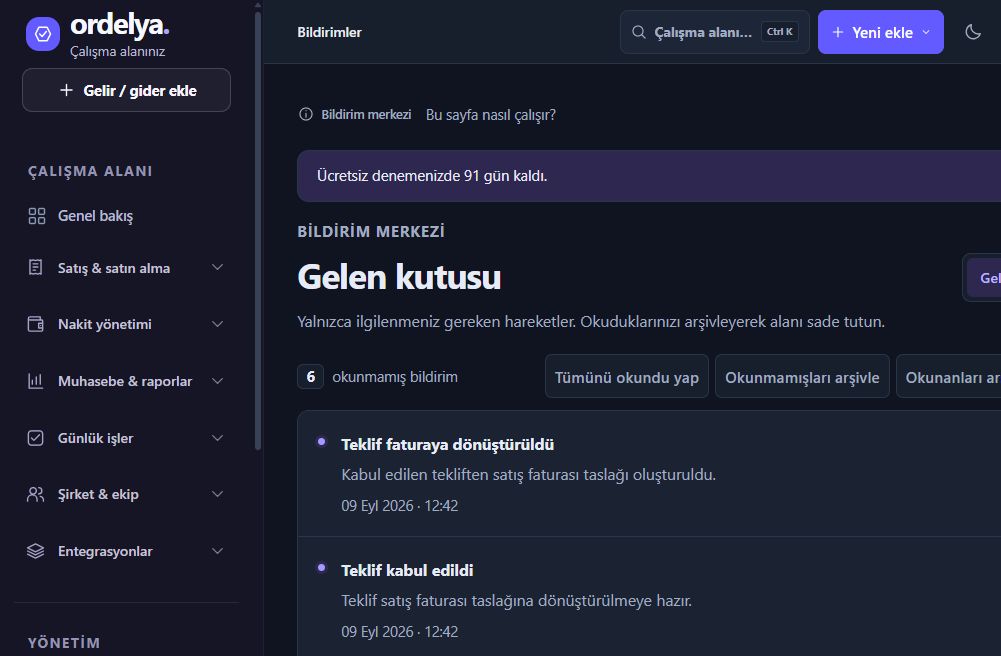Expand the Günlük işler chevron

[218, 438]
